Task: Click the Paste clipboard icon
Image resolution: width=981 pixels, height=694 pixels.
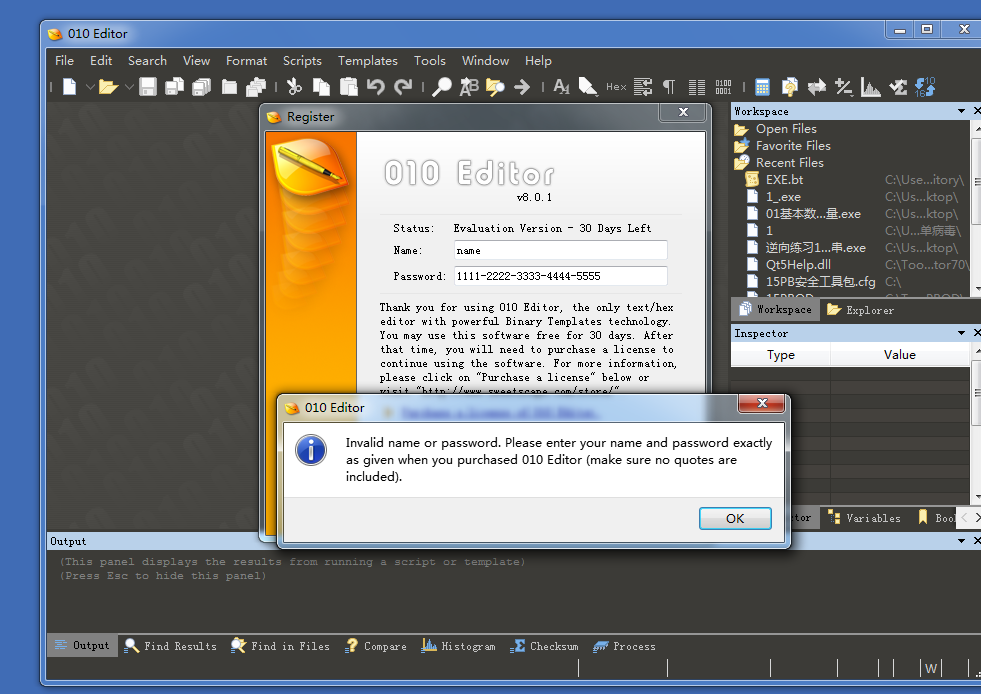Action: coord(348,87)
